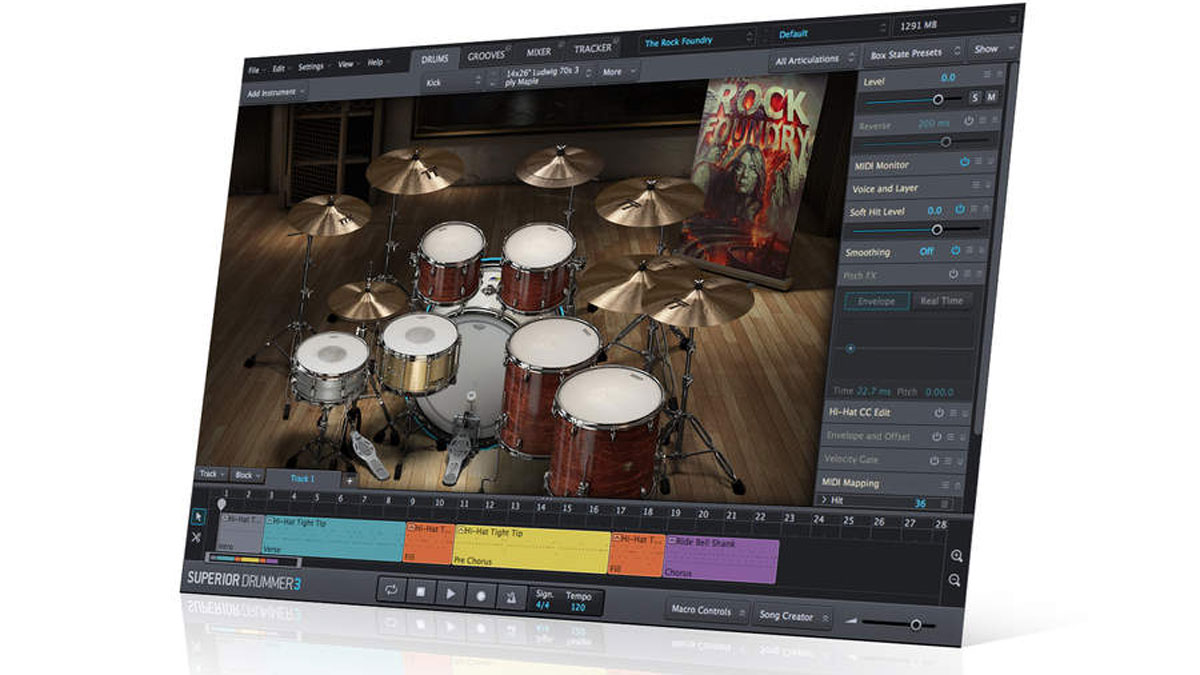Open the Edit menu
The image size is (1200, 675).
281,68
